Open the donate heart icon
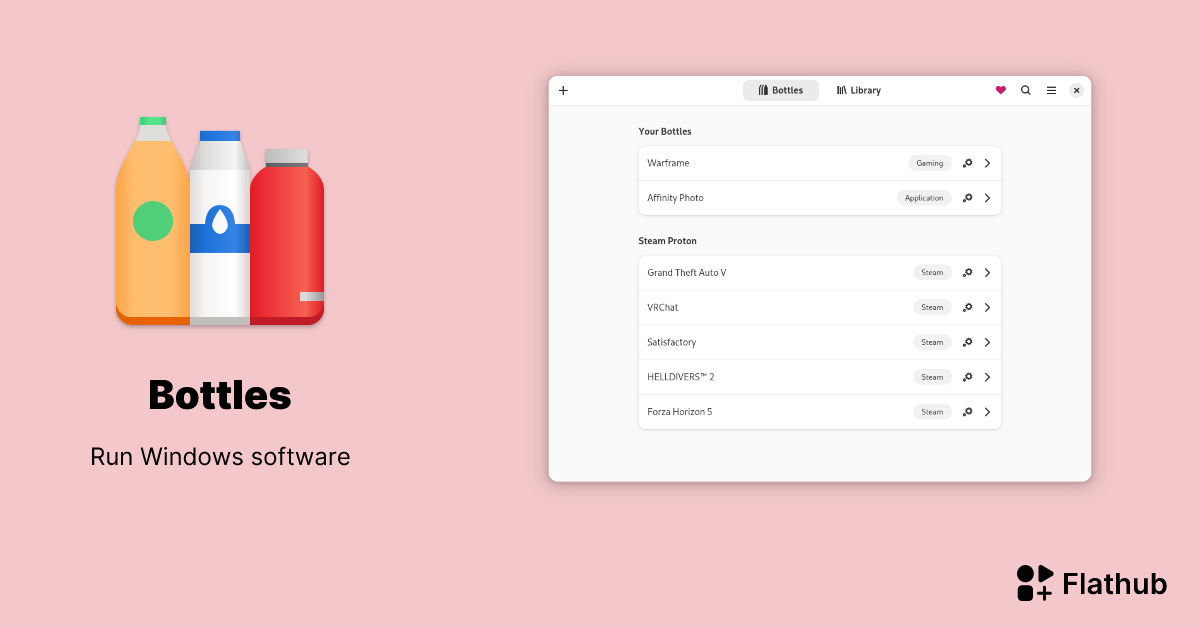The width and height of the screenshot is (1200, 628). pos(1001,90)
